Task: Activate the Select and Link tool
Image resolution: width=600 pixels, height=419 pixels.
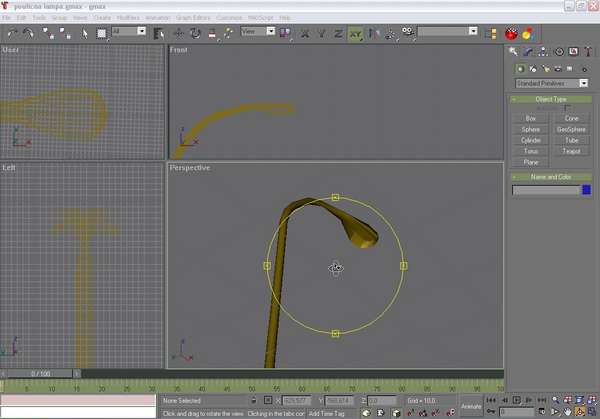Action: 48,33
